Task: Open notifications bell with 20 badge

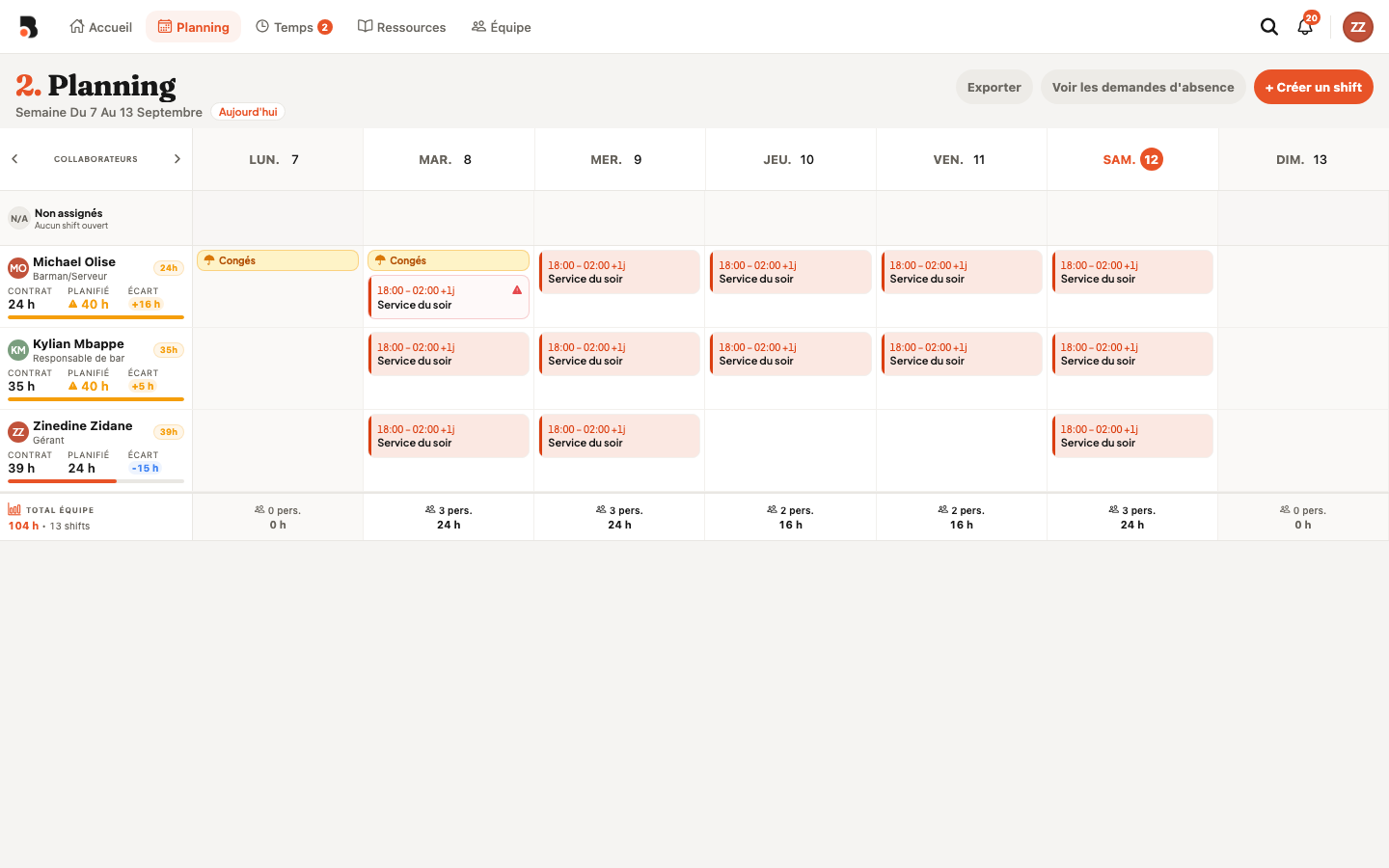Action: coord(1305,26)
